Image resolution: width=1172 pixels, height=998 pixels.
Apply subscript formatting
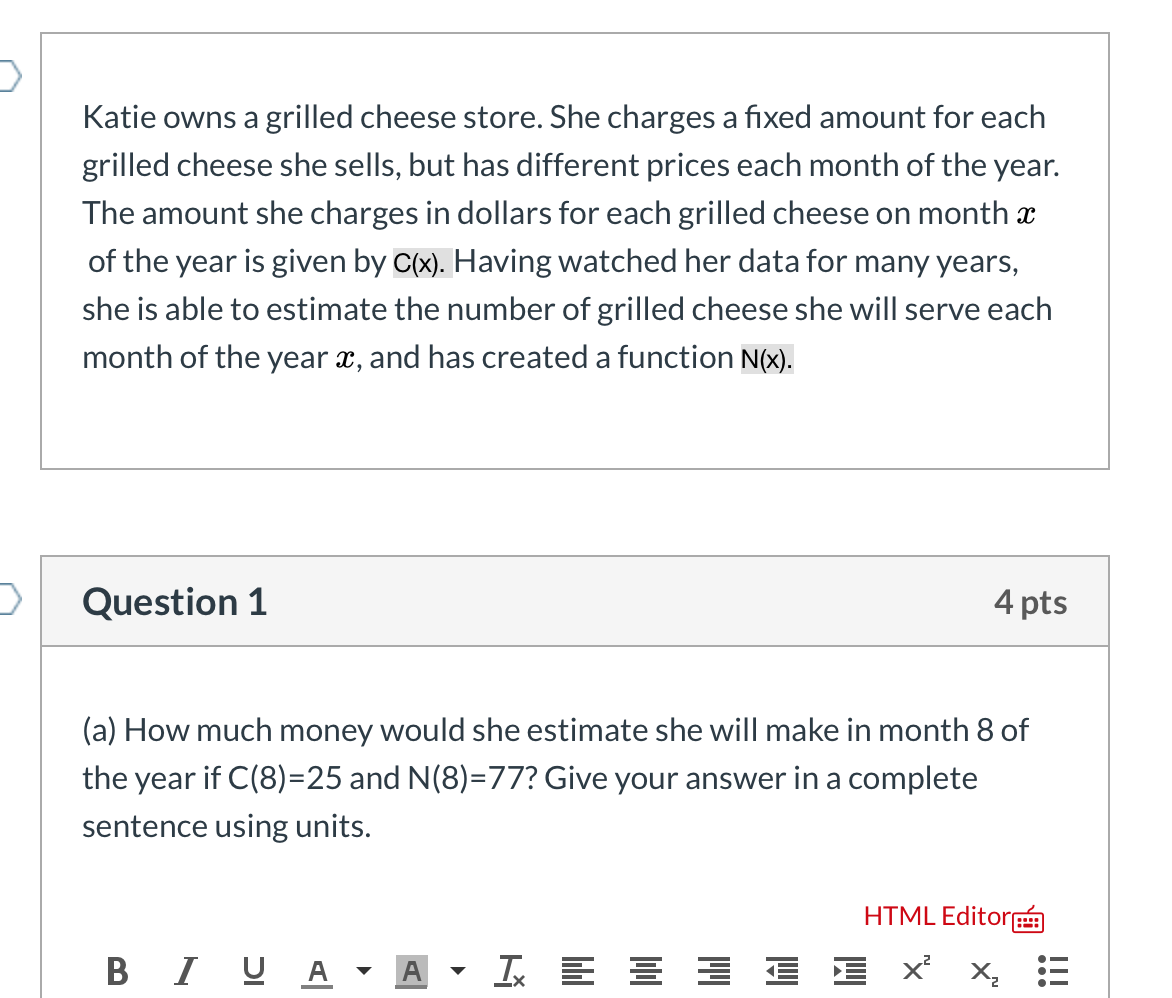coord(981,970)
